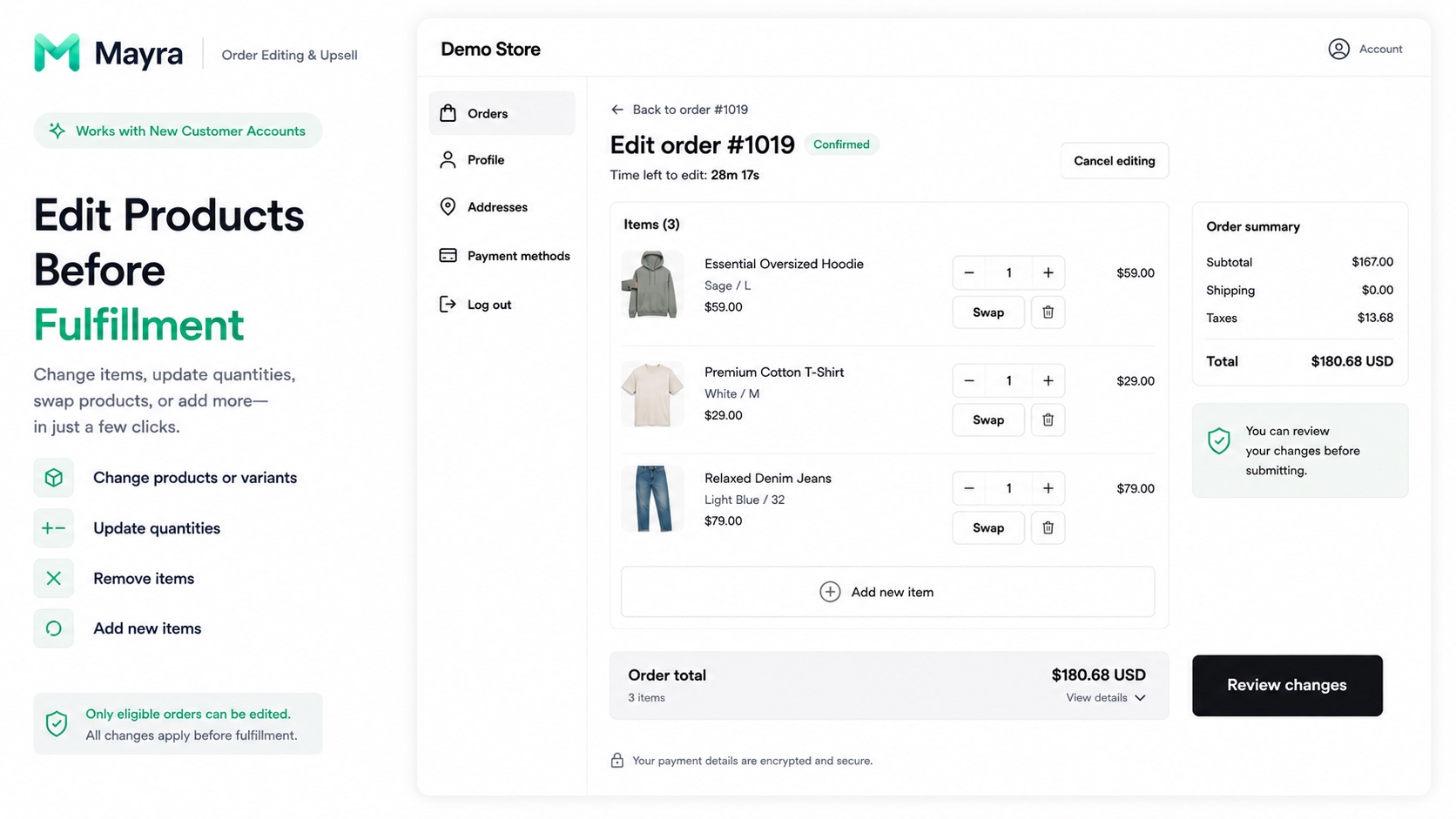The image size is (1456, 819).
Task: Decrease quantity of Essential Oversized Hoodie
Action: click(969, 273)
